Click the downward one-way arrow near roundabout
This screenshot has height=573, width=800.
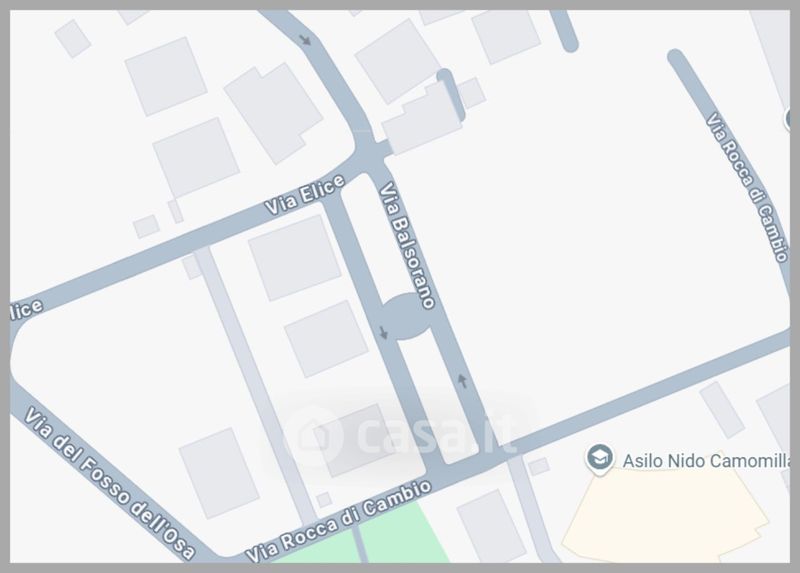click(384, 333)
